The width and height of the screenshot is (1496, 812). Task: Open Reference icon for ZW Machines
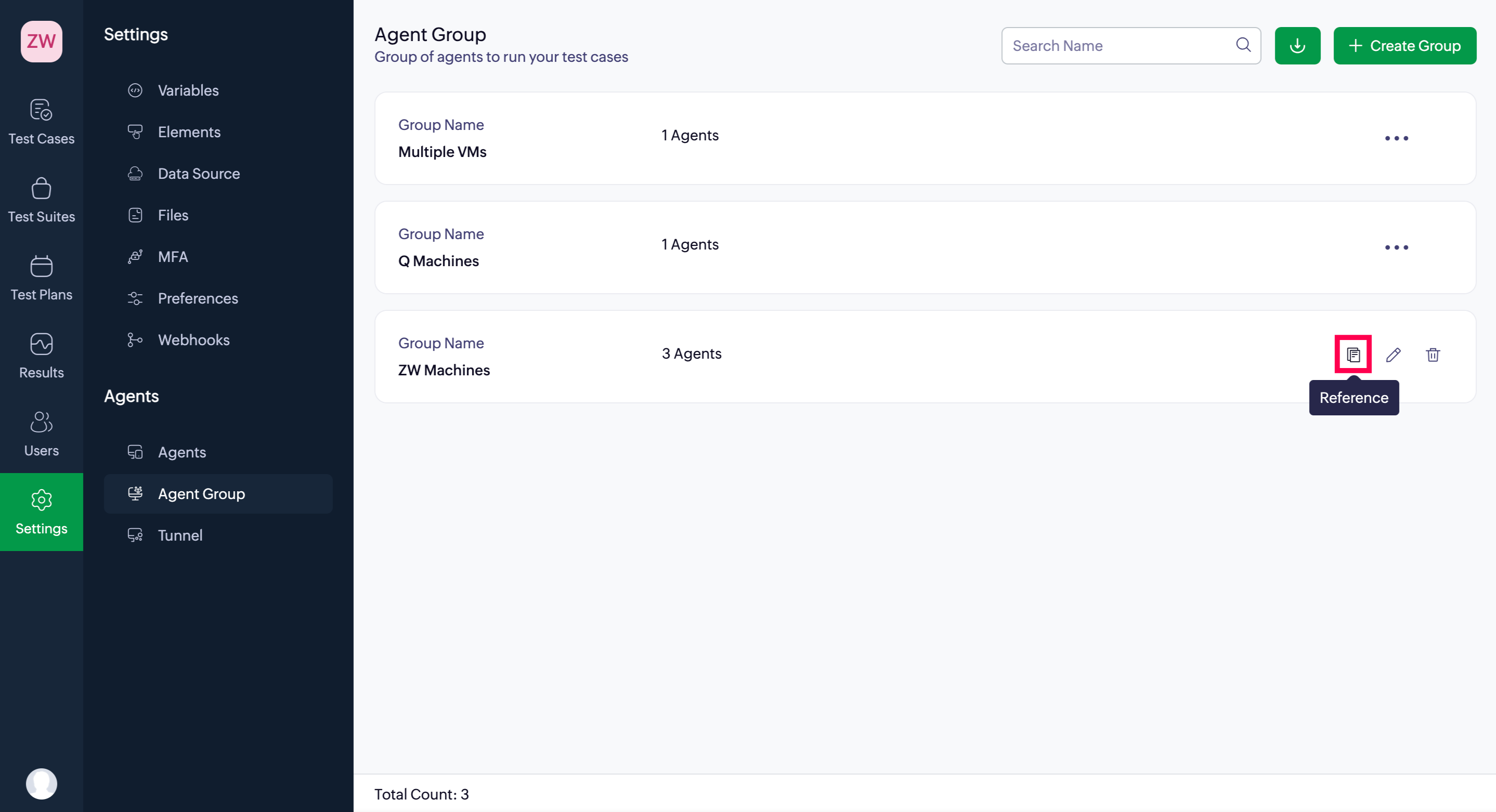(1353, 354)
